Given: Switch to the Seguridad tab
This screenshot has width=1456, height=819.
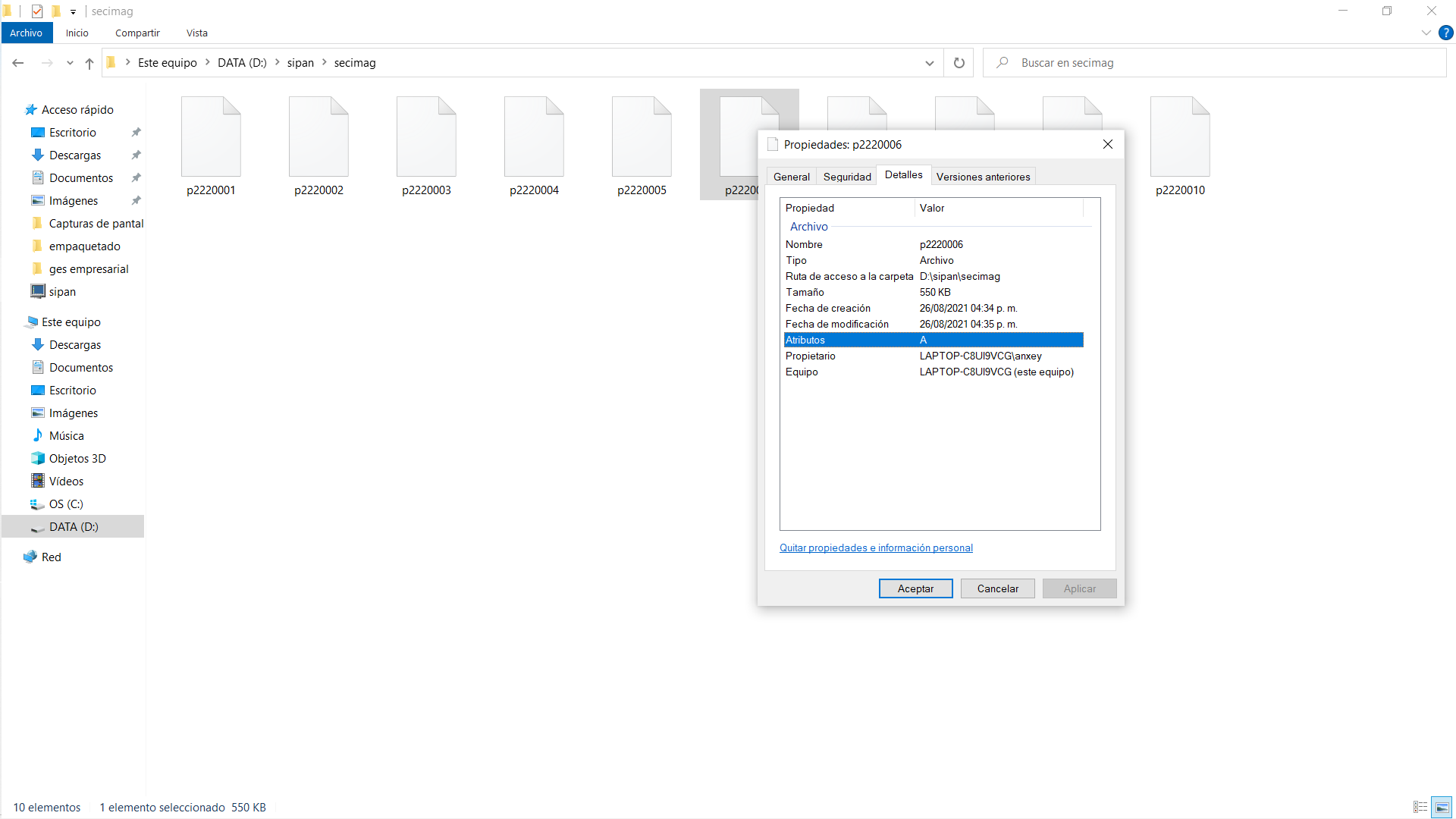Looking at the screenshot, I should [846, 177].
